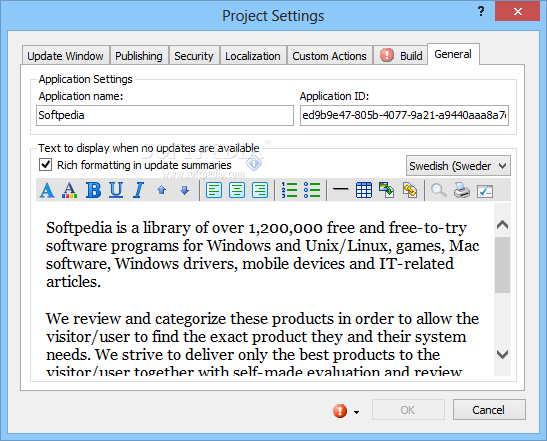Increase font size with up arrow
The height and width of the screenshot is (441, 547).
tap(162, 190)
